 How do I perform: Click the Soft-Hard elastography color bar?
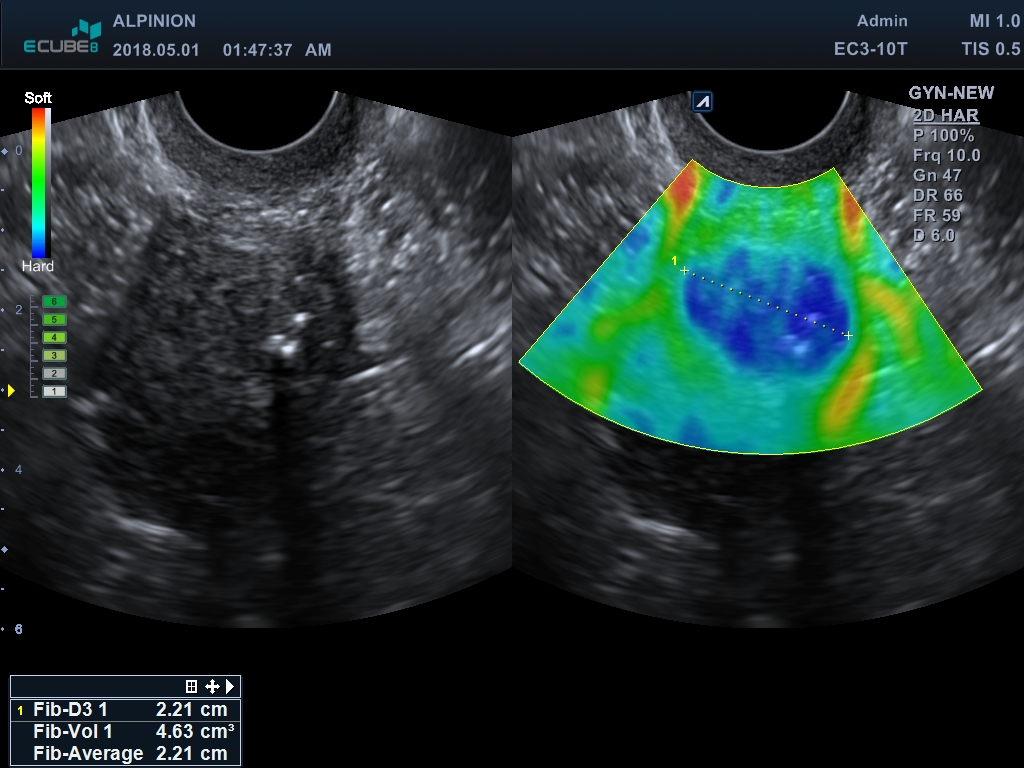pyautogui.click(x=40, y=182)
